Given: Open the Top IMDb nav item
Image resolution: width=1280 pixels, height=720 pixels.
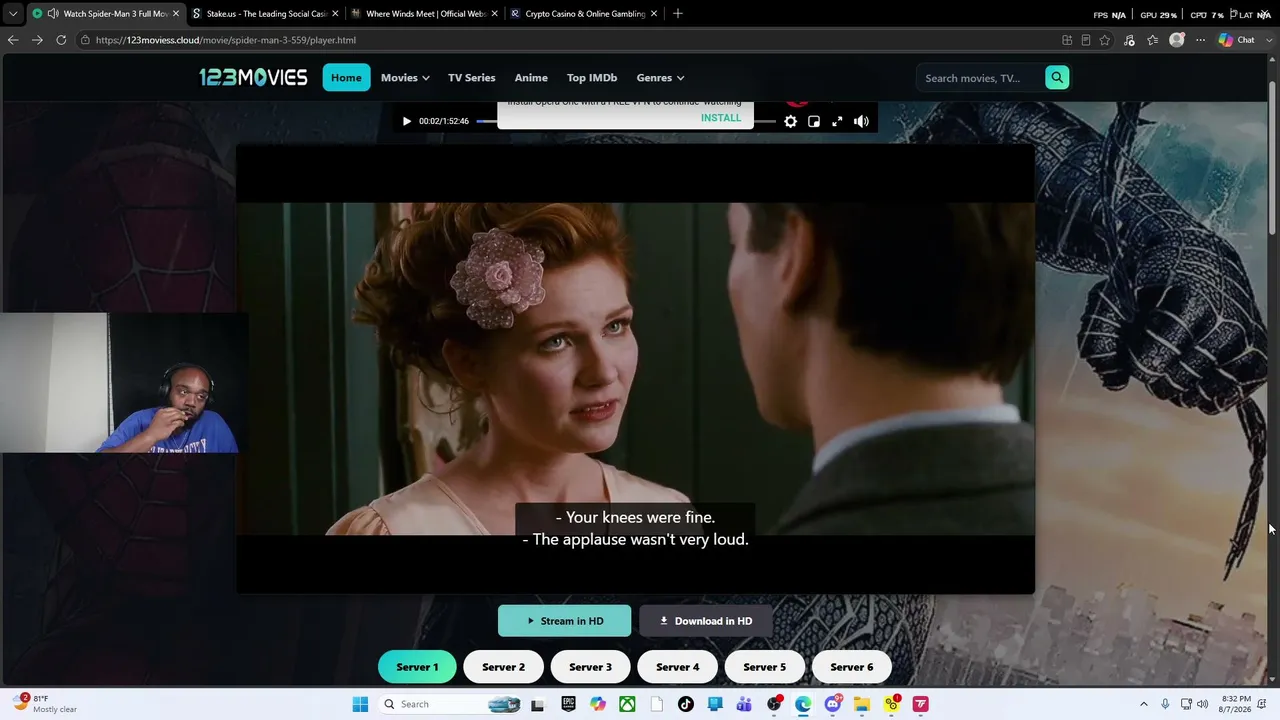Looking at the screenshot, I should pyautogui.click(x=592, y=78).
